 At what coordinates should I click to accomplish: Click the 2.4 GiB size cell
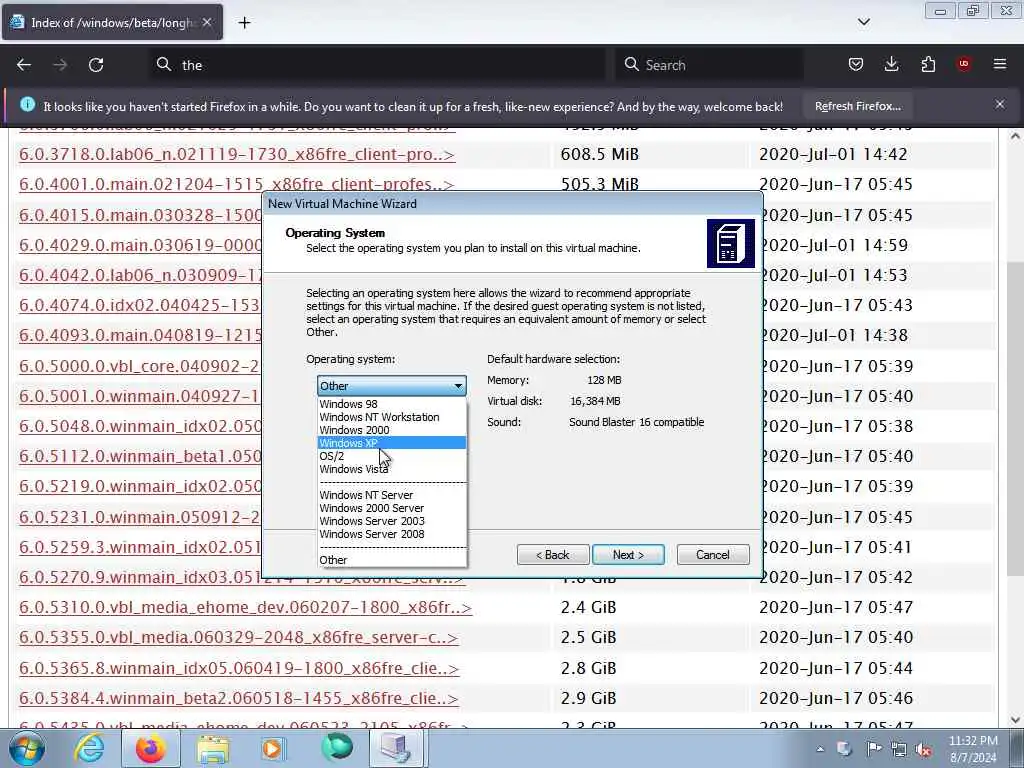click(x=588, y=607)
